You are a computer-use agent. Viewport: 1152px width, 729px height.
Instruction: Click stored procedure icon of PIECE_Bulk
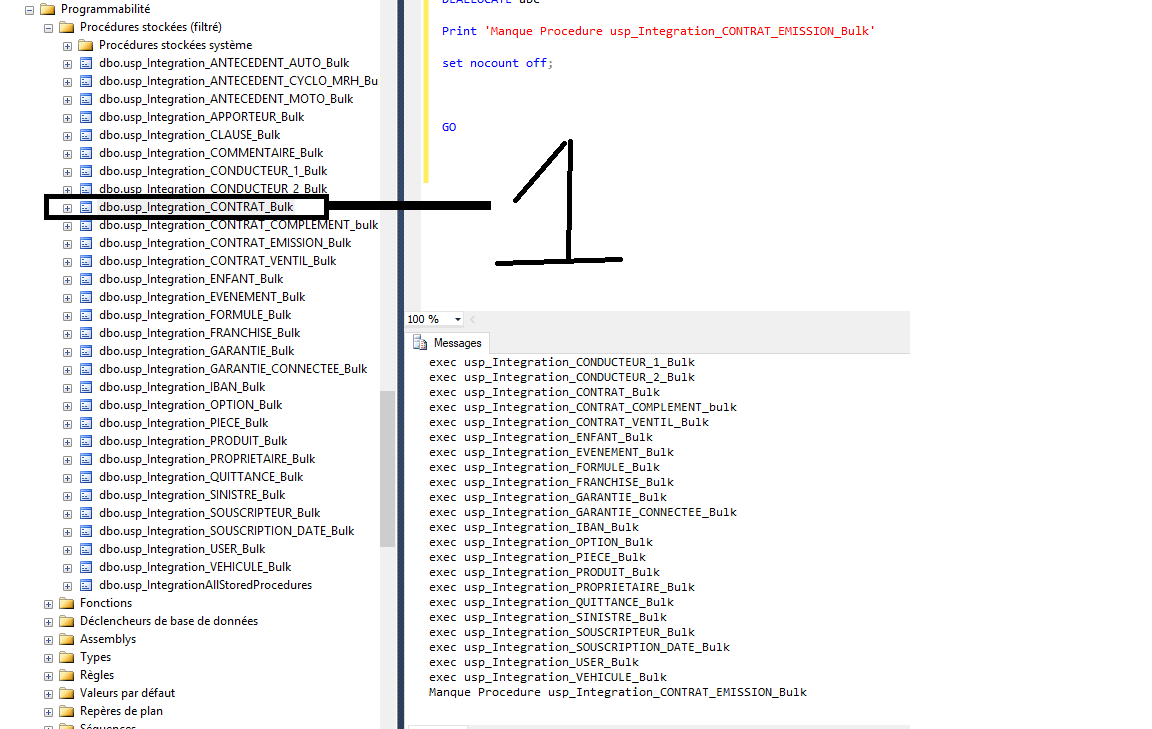point(86,423)
